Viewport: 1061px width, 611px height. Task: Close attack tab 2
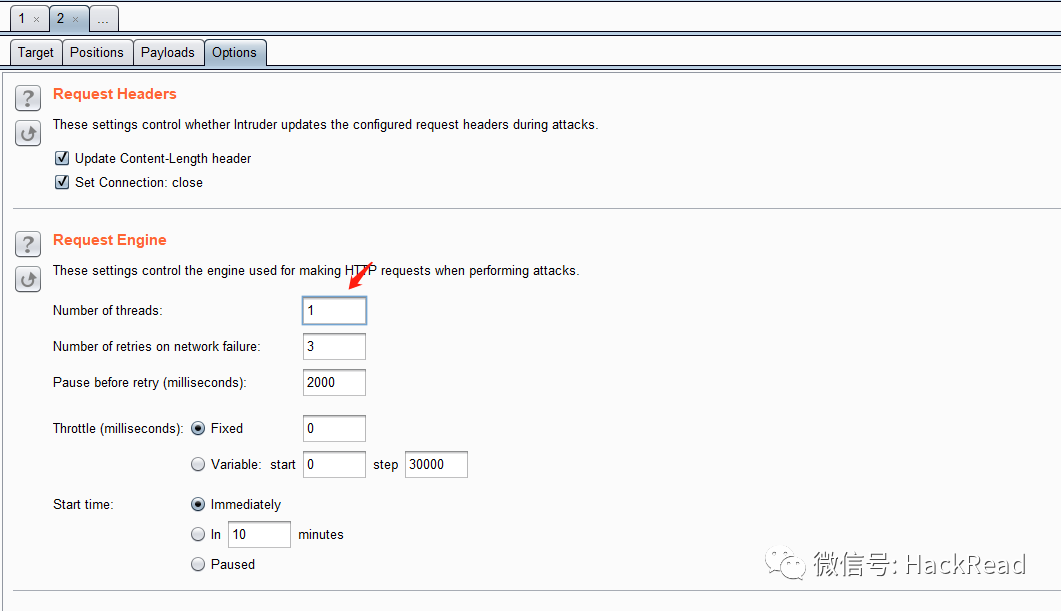76,19
